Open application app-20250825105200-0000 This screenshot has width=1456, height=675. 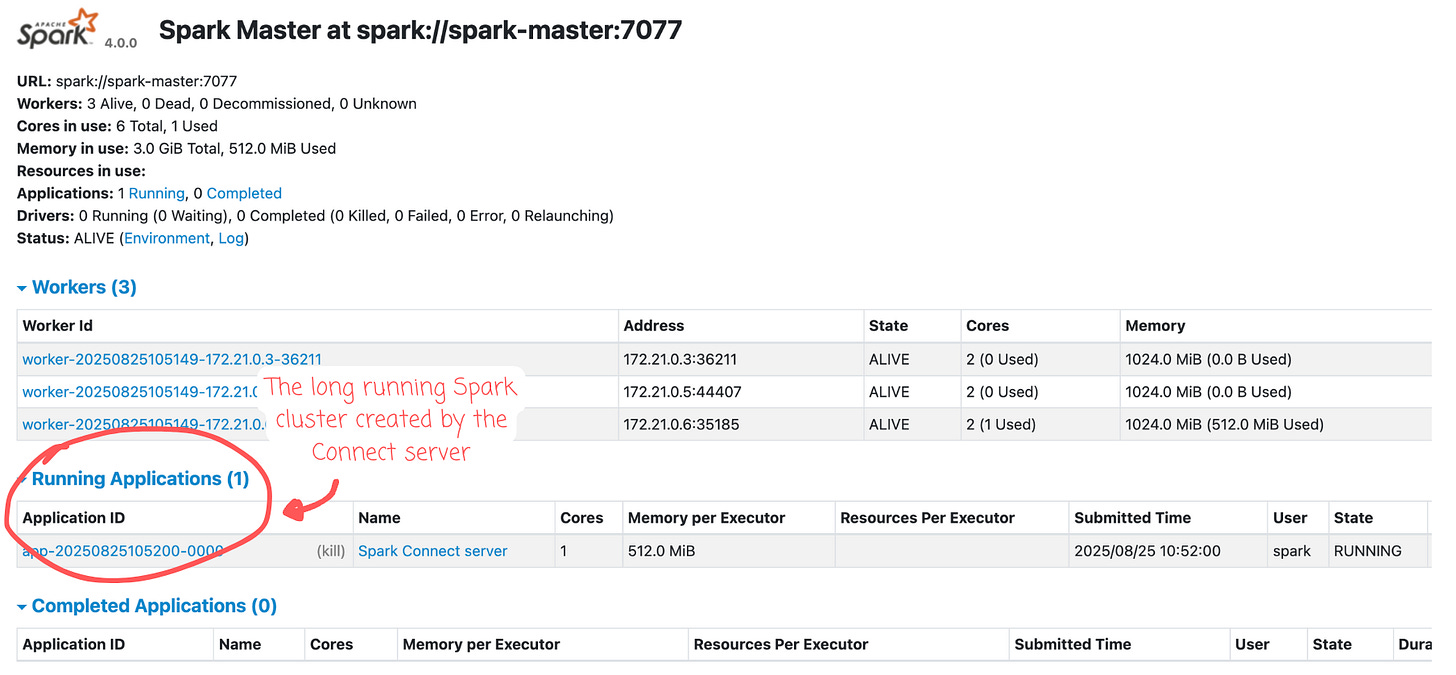pyautogui.click(x=123, y=551)
